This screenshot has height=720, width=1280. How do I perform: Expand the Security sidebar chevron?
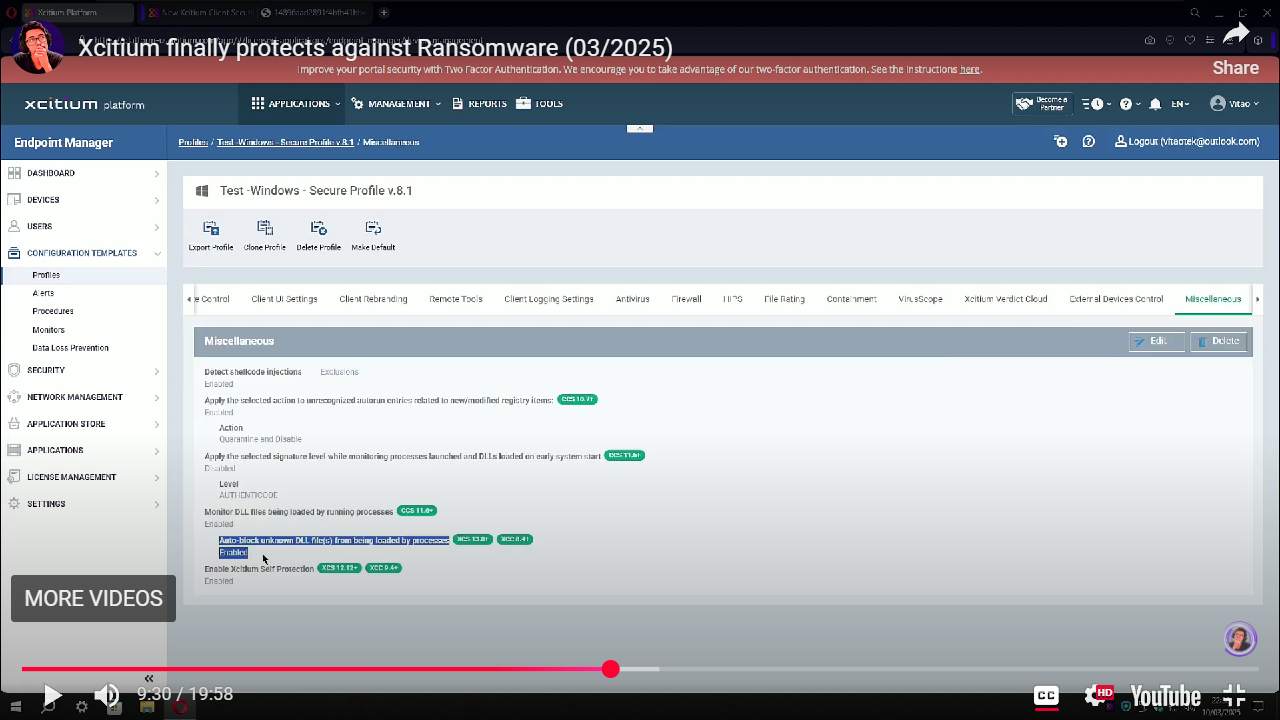tap(157, 371)
